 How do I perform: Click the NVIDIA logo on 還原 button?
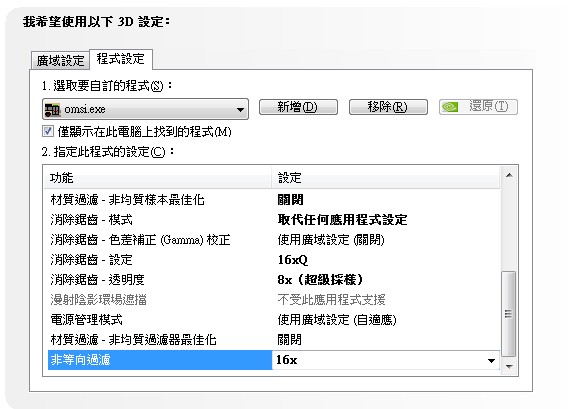tap(450, 107)
